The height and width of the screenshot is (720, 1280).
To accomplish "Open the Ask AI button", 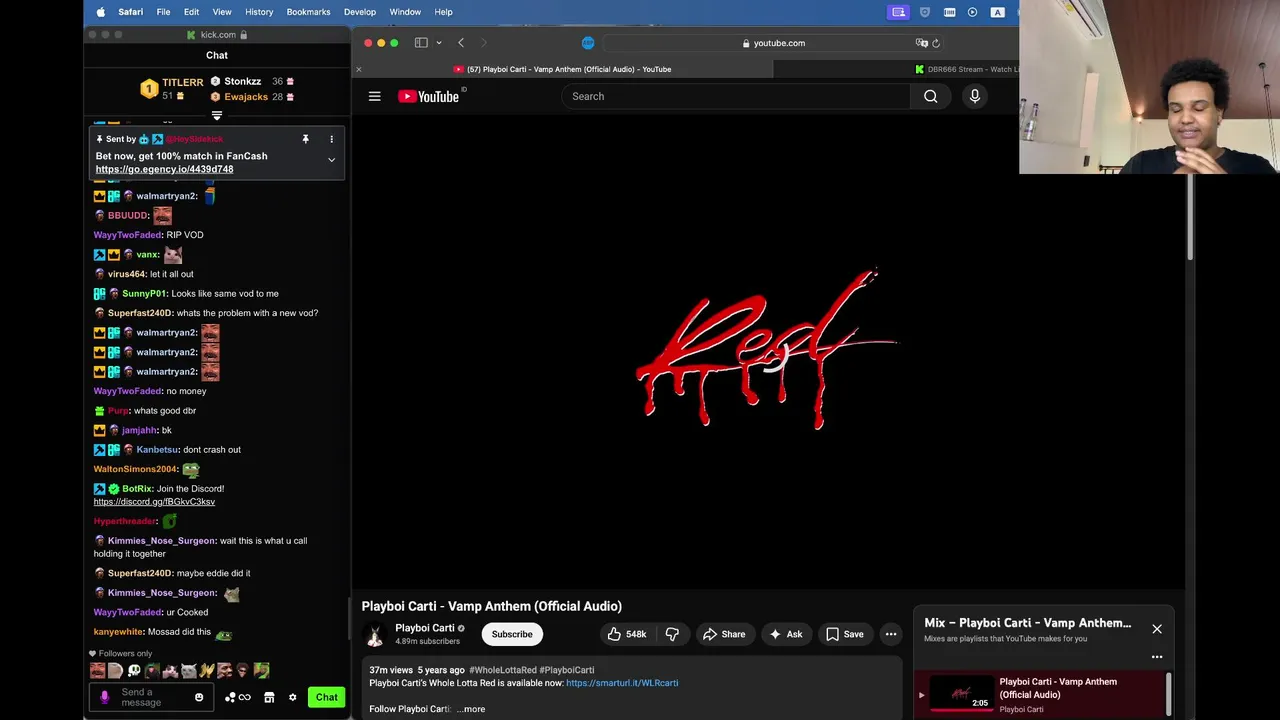I will click(785, 634).
